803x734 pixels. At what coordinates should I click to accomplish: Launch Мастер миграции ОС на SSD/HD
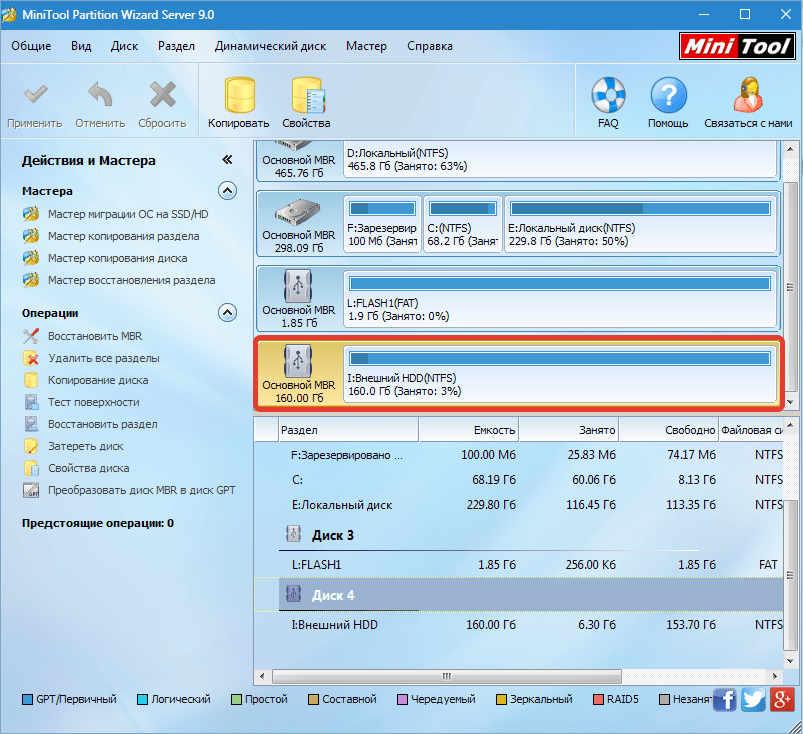[x=128, y=214]
